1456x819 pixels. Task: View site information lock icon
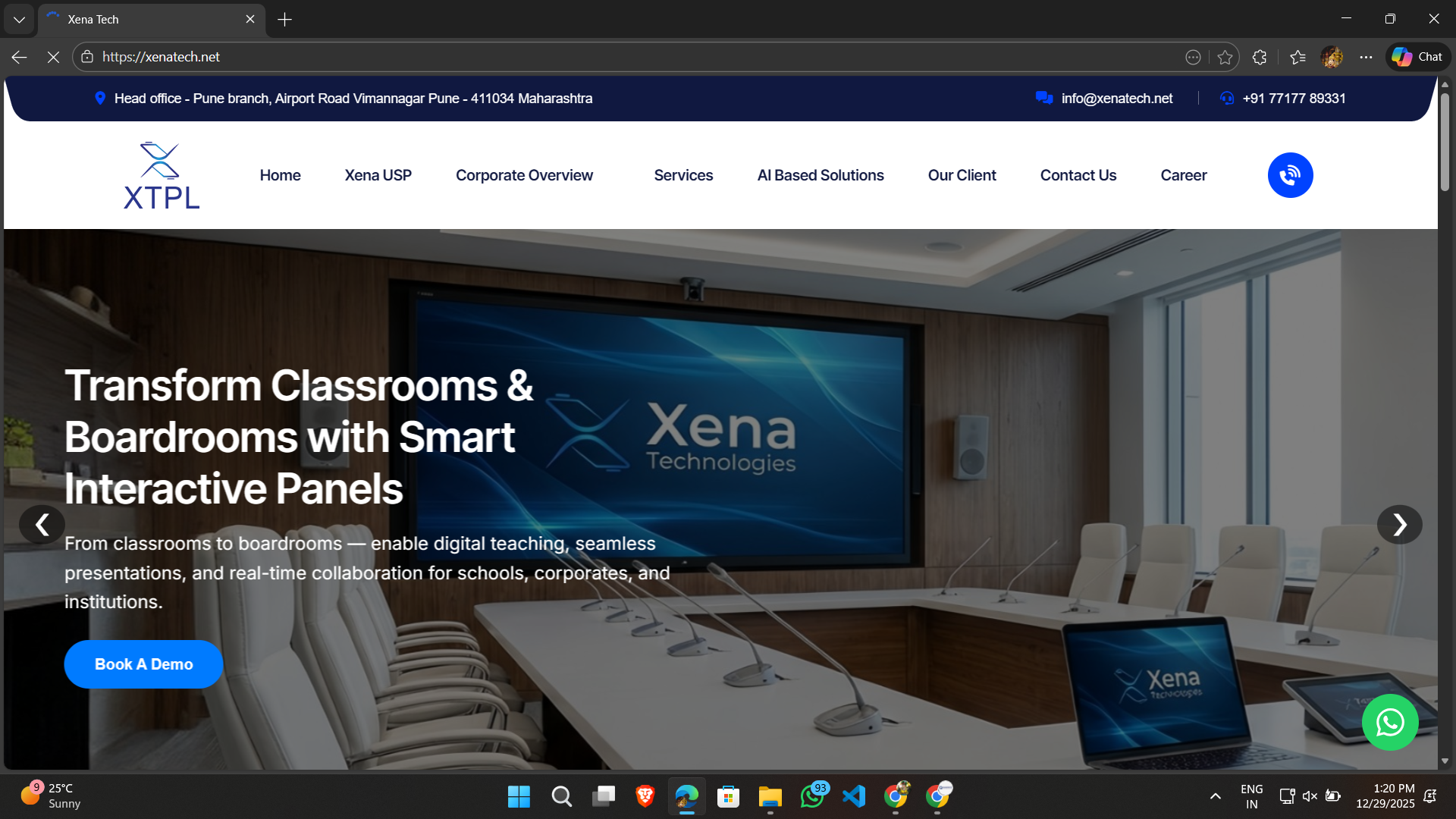(x=87, y=57)
